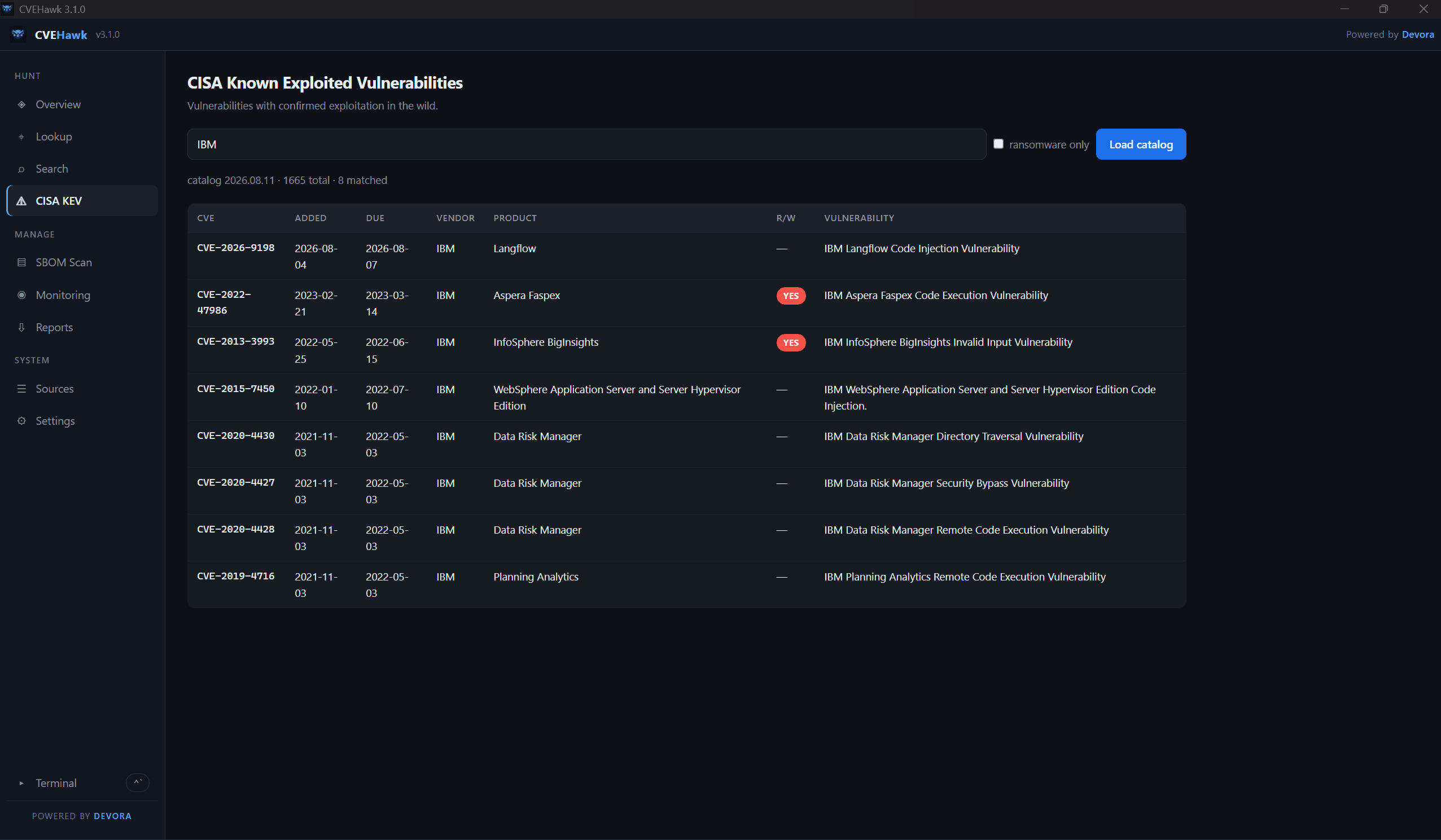Click the catalog 2026.08.11 status line
The width and height of the screenshot is (1441, 840).
coord(287,180)
